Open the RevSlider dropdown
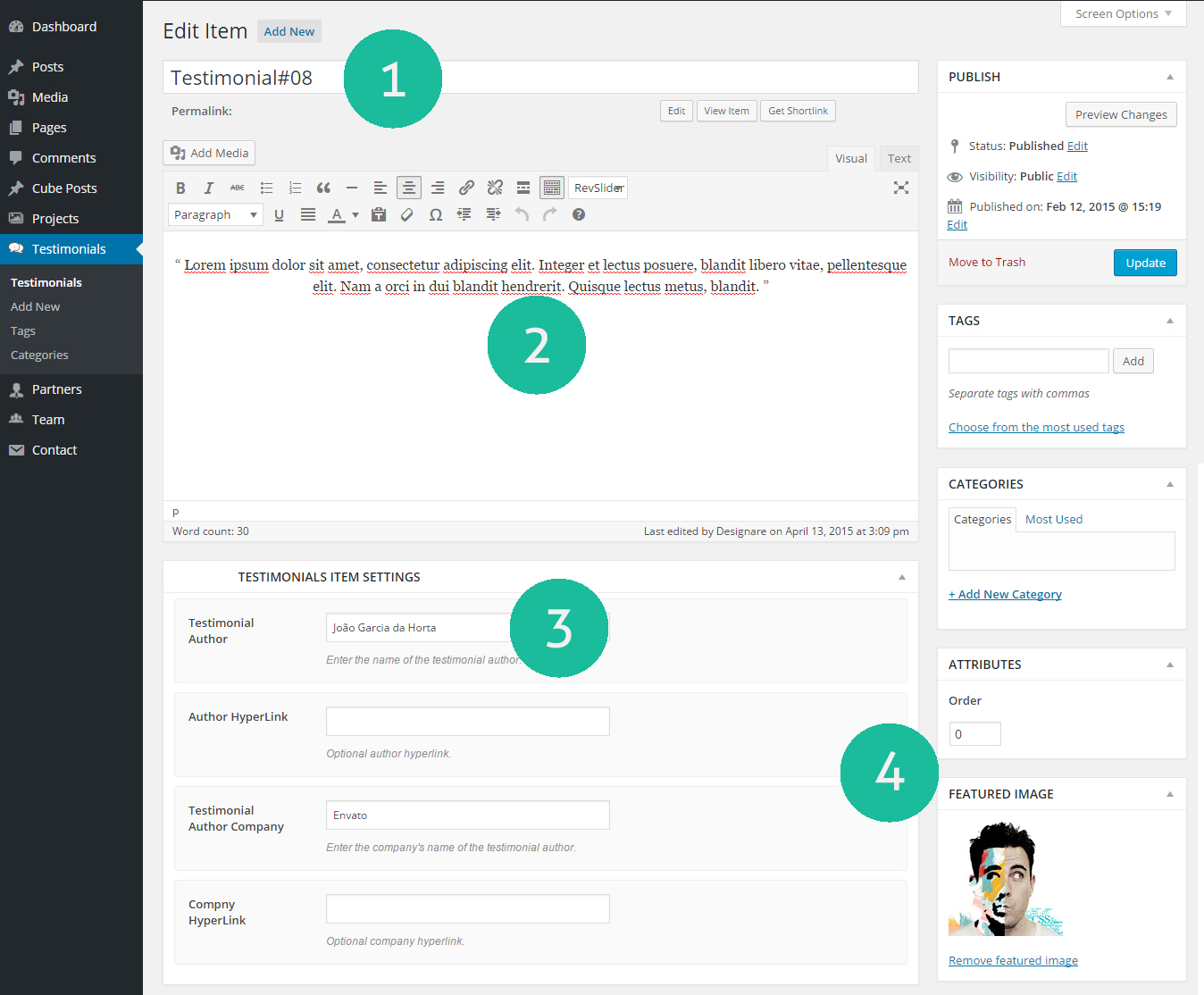The width and height of the screenshot is (1204, 995). pos(598,188)
